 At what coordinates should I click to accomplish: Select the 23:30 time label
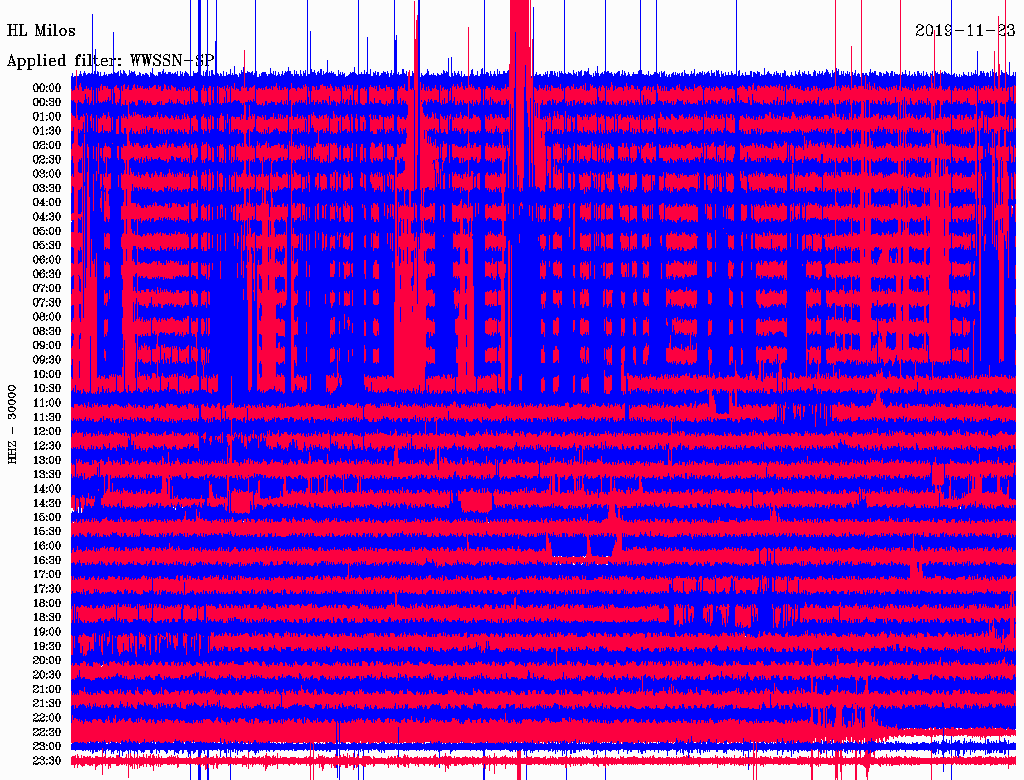coord(47,761)
